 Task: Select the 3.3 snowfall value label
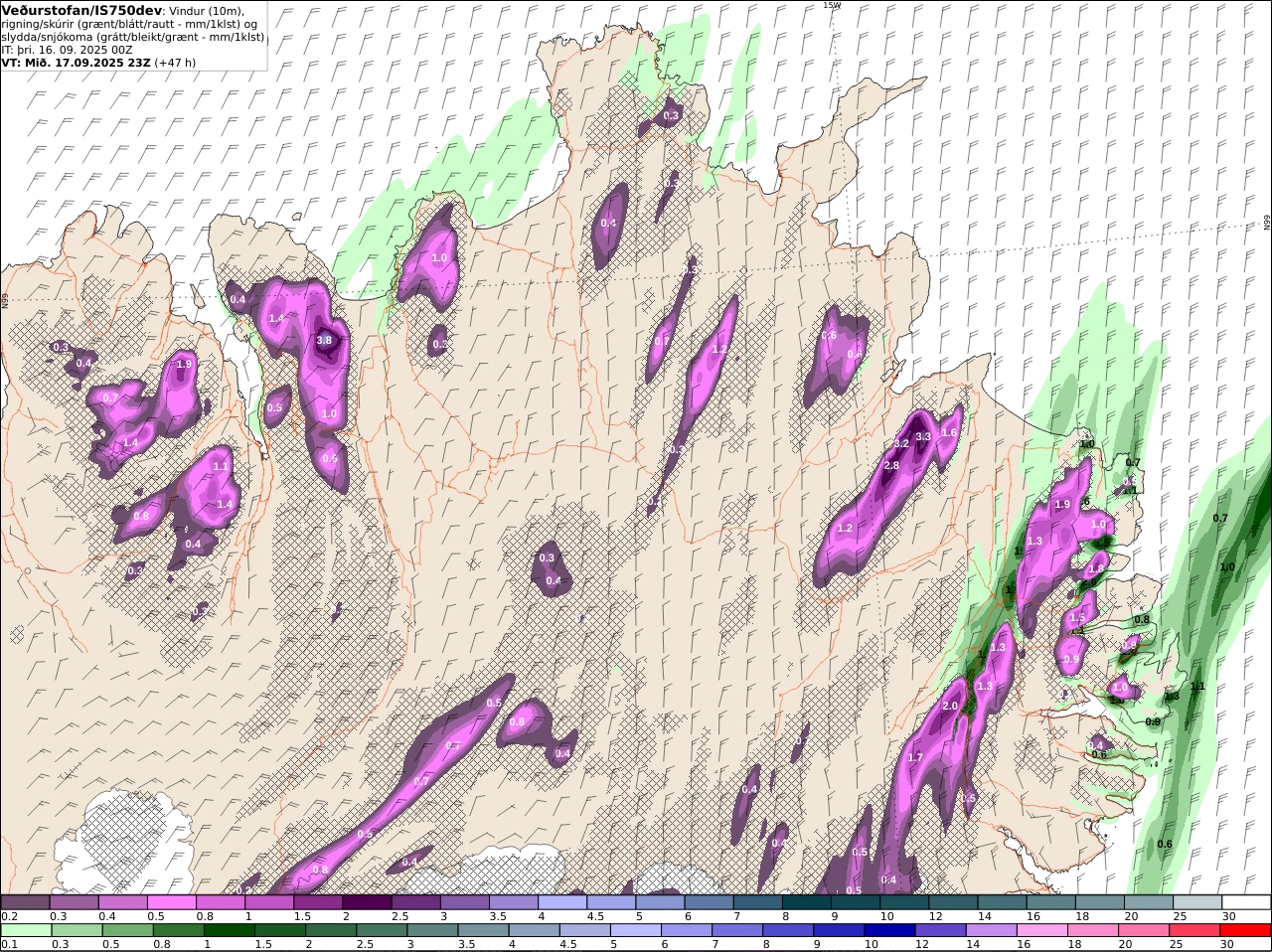(x=922, y=436)
